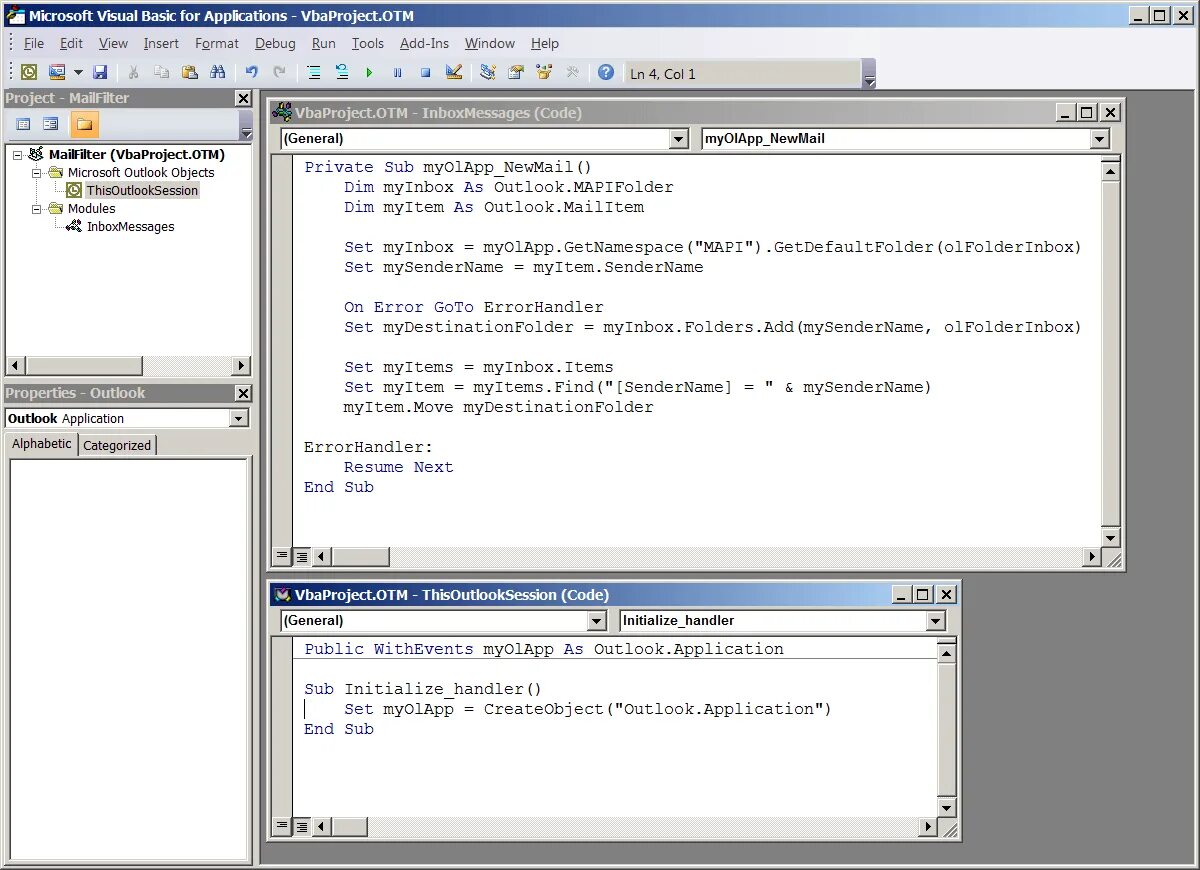Toggle Design Mode icon in the toolbar
The image size is (1200, 870).
pos(454,72)
